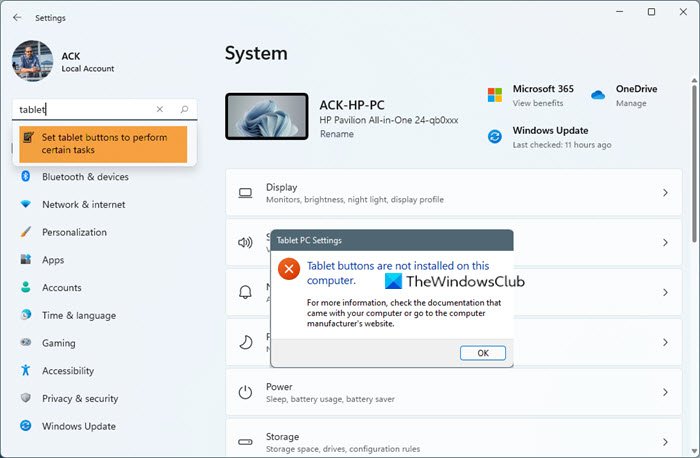
Task: Click the Tablet PC Settings title bar
Action: [x=392, y=240]
